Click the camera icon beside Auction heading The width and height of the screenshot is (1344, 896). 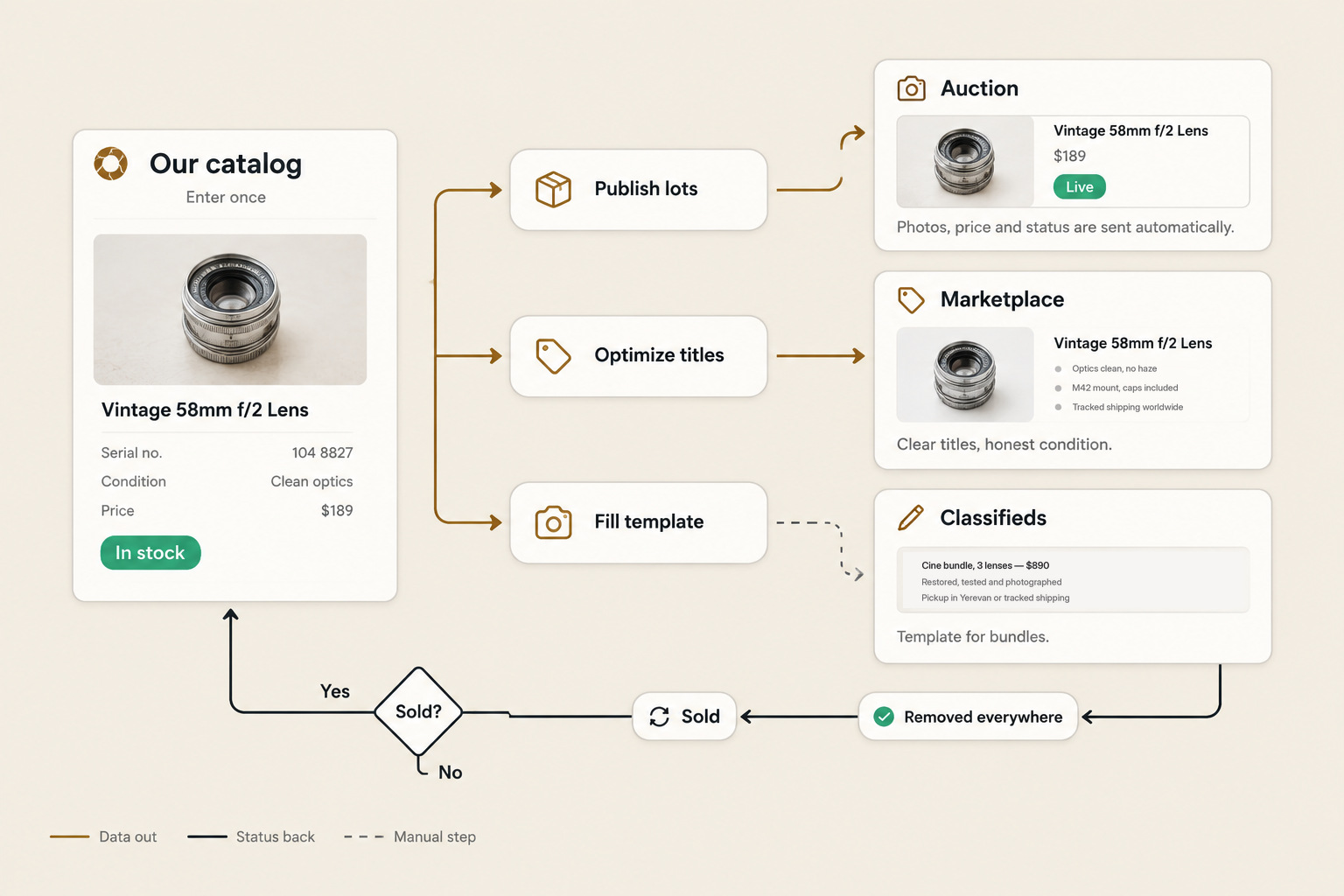pos(911,88)
